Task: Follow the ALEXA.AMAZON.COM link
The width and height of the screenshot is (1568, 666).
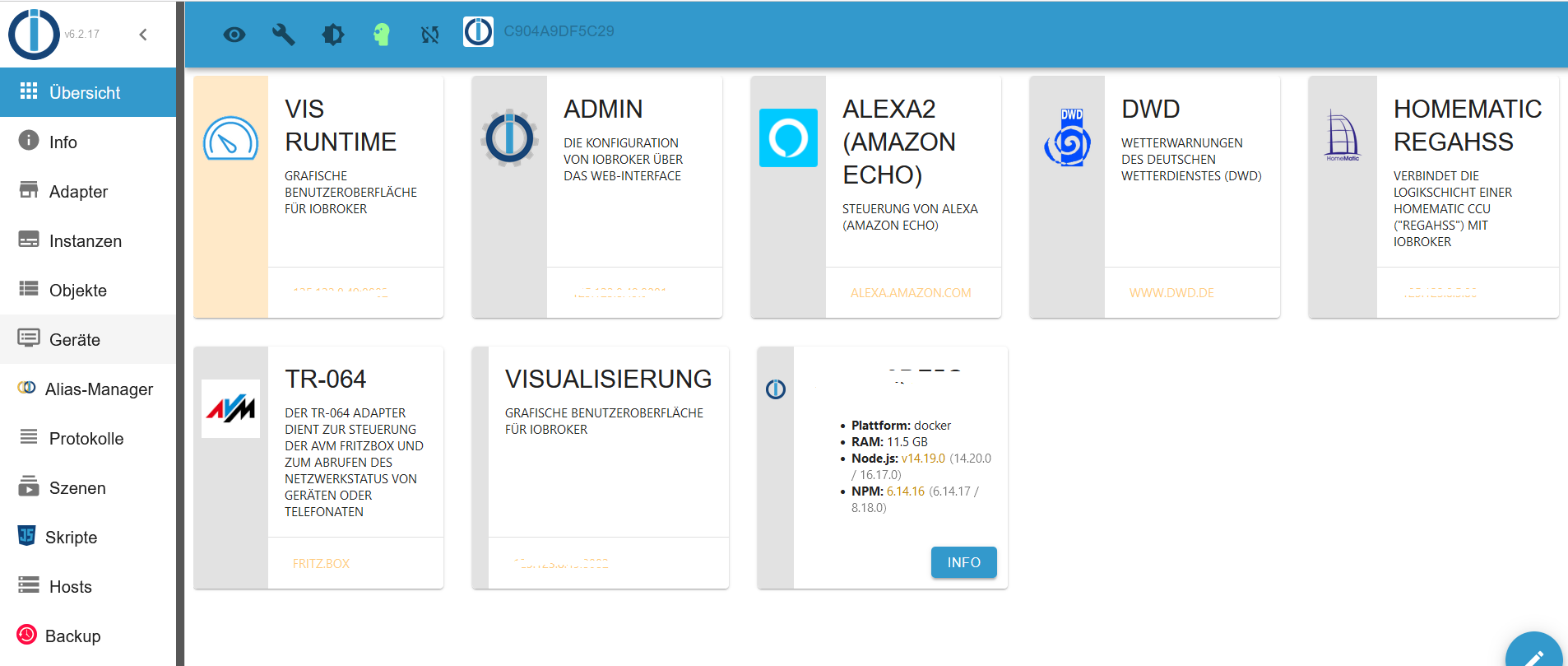Action: [x=911, y=293]
